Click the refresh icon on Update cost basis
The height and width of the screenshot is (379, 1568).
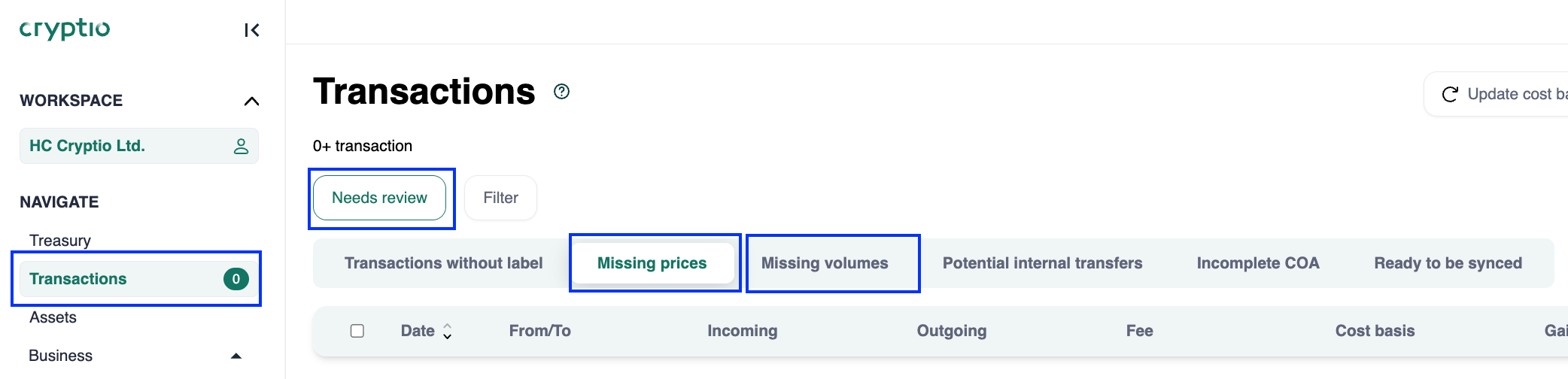click(x=1449, y=94)
